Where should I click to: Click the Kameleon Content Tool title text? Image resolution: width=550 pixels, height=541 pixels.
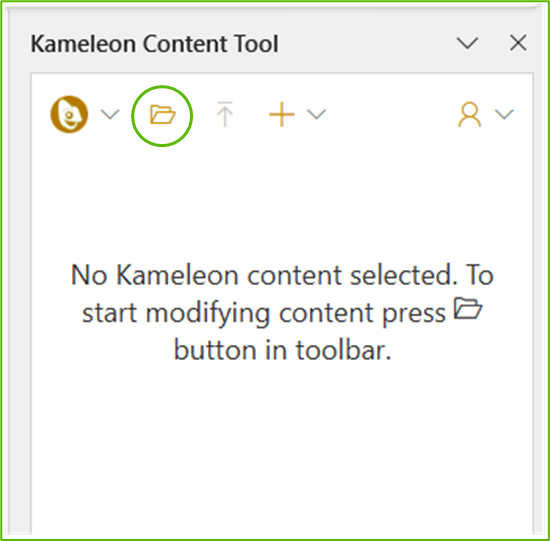(x=155, y=44)
